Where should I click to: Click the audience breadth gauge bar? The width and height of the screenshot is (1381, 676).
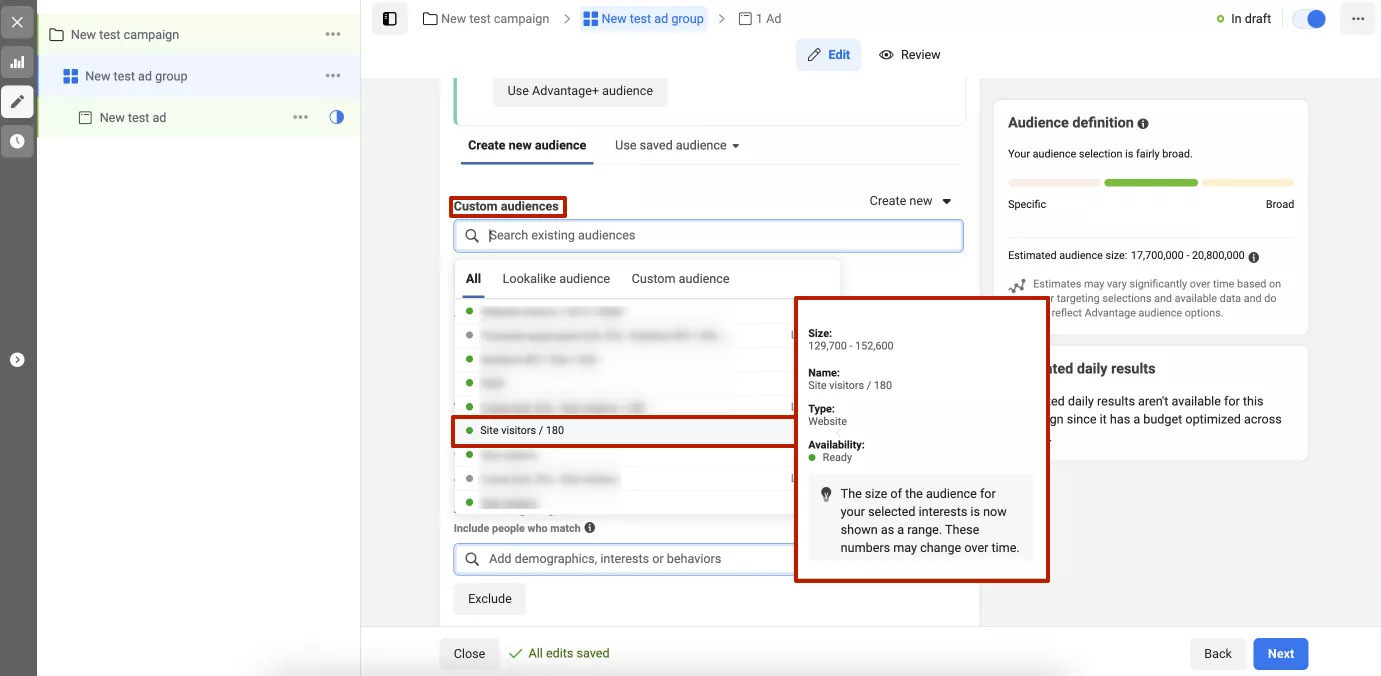point(1151,183)
